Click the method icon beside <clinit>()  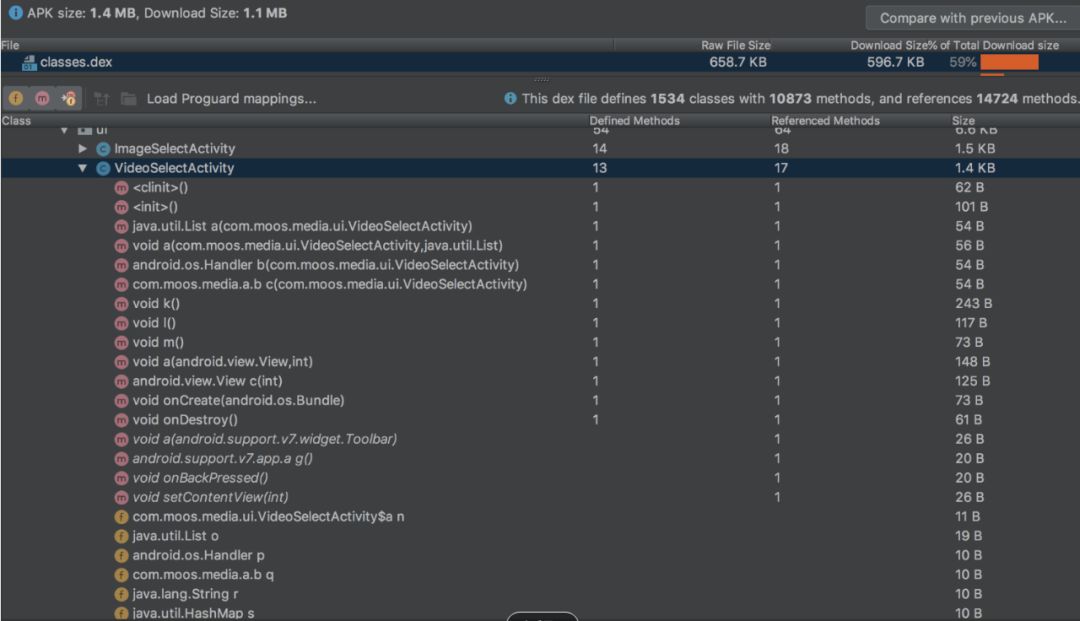(121, 187)
